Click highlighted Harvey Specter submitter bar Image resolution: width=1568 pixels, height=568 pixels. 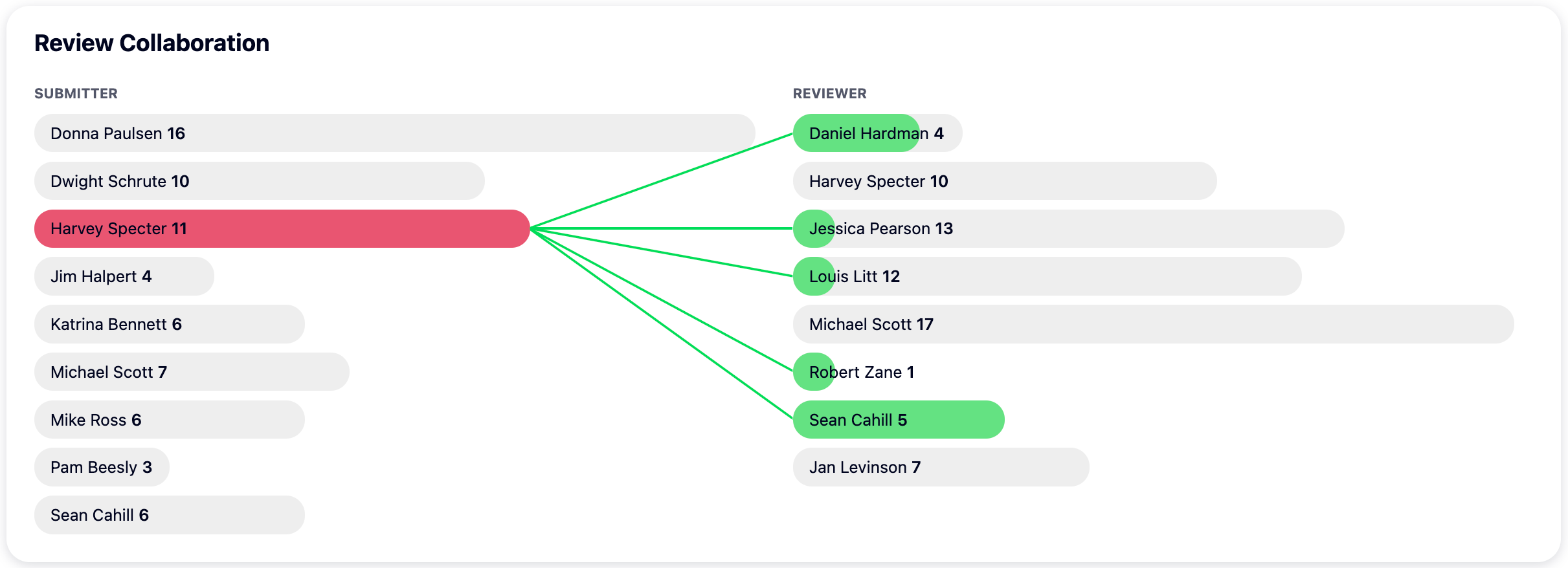[282, 228]
